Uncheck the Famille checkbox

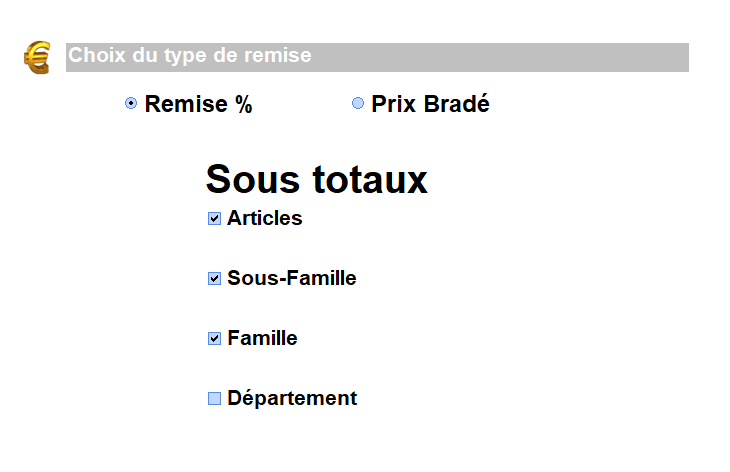coord(214,338)
